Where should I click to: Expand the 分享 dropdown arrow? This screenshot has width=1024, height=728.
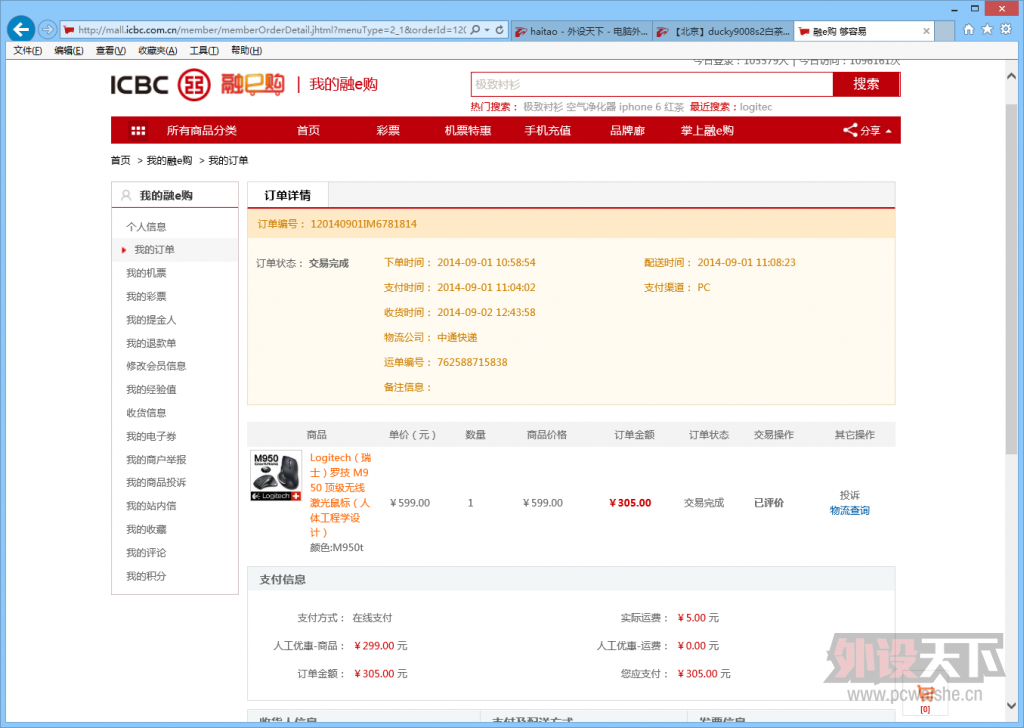pos(889,131)
